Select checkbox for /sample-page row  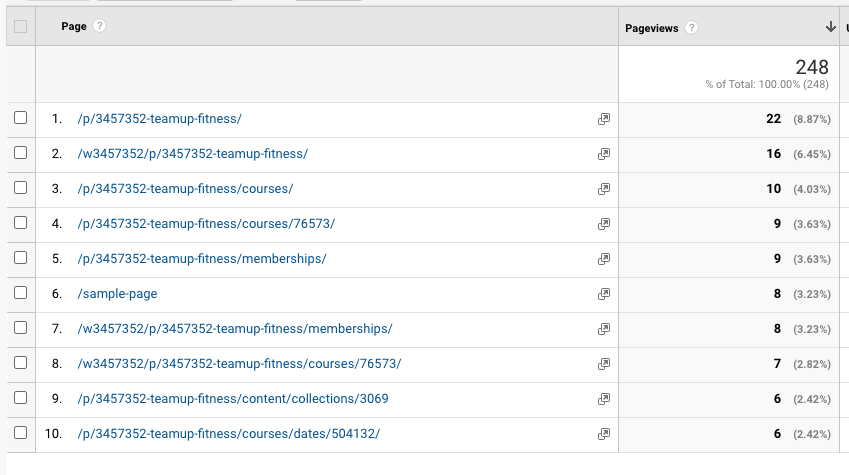pyautogui.click(x=21, y=294)
